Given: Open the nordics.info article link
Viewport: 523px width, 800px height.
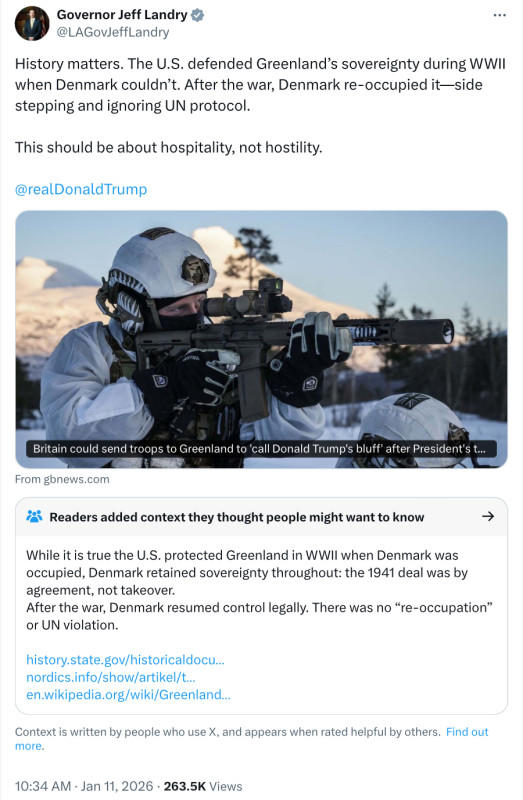Looking at the screenshot, I should 111,677.
